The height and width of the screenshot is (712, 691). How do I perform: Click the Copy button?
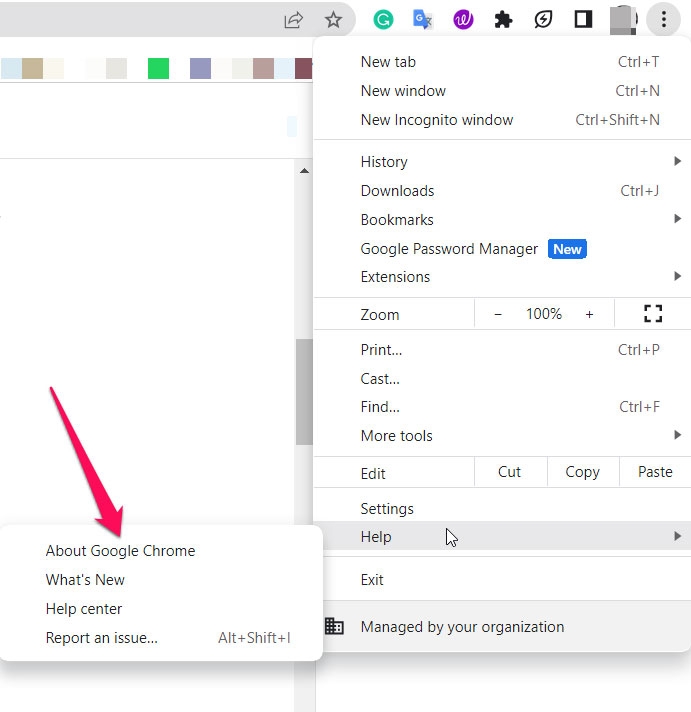click(x=582, y=472)
